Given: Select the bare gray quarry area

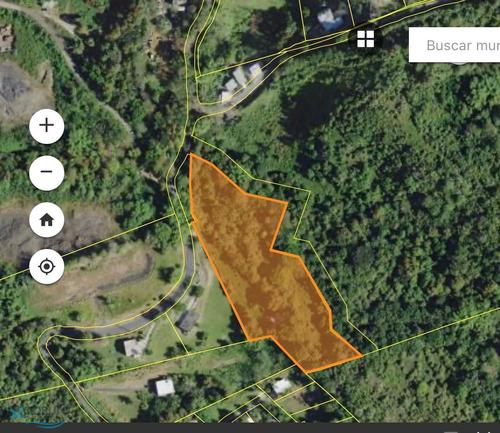Looking at the screenshot, I should pyautogui.click(x=20, y=90).
